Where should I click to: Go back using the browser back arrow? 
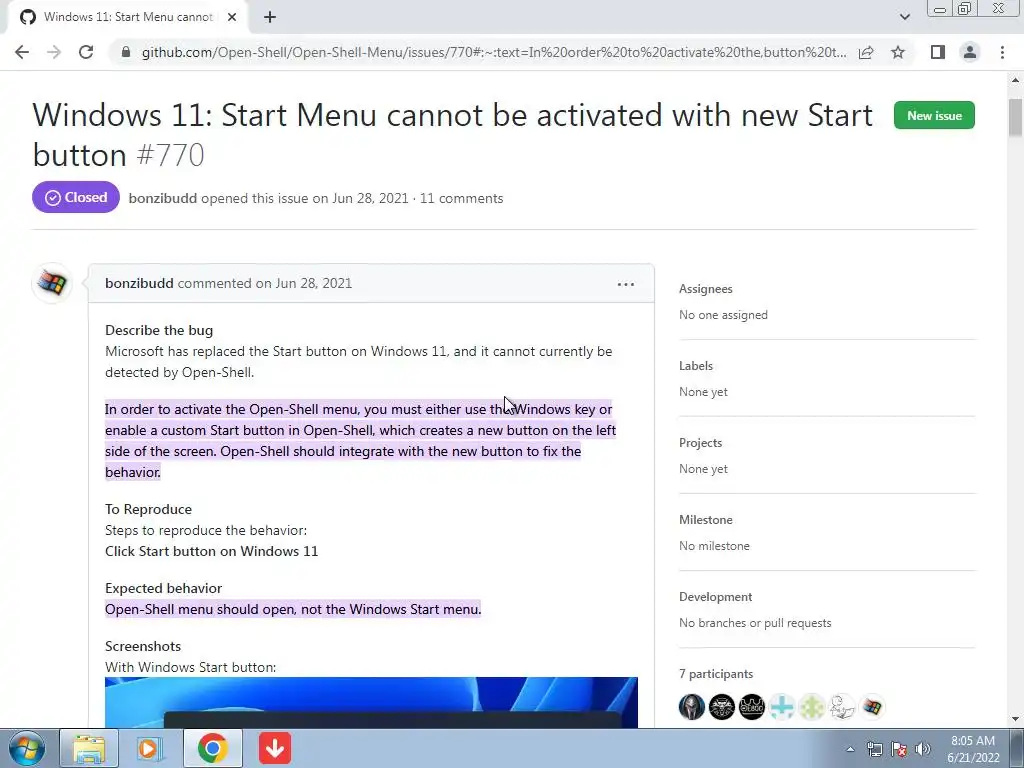pyautogui.click(x=22, y=52)
